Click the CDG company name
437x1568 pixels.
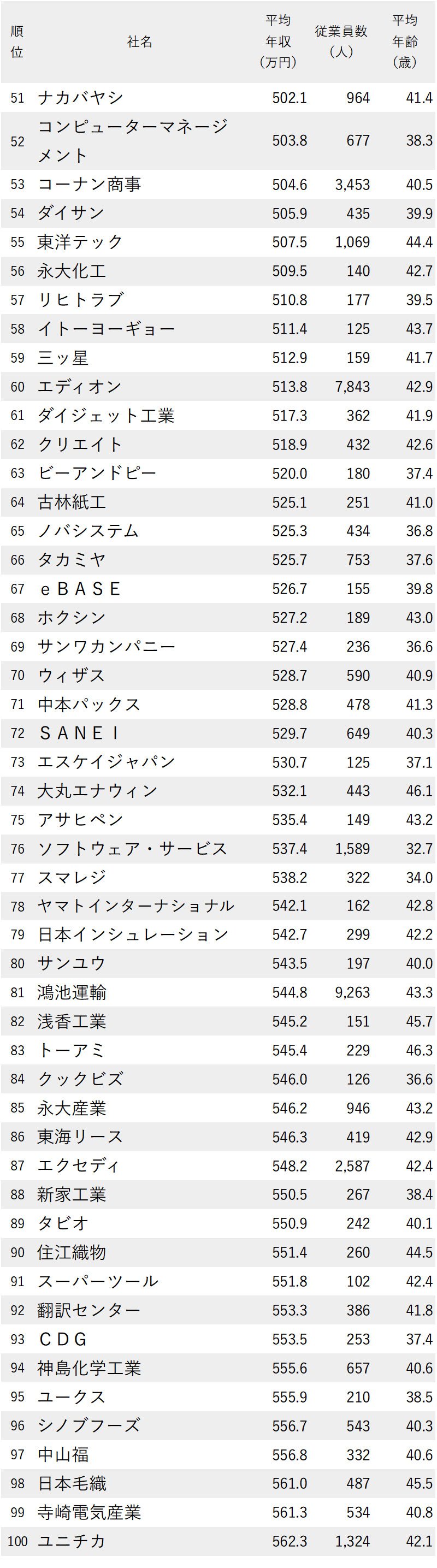click(63, 1339)
